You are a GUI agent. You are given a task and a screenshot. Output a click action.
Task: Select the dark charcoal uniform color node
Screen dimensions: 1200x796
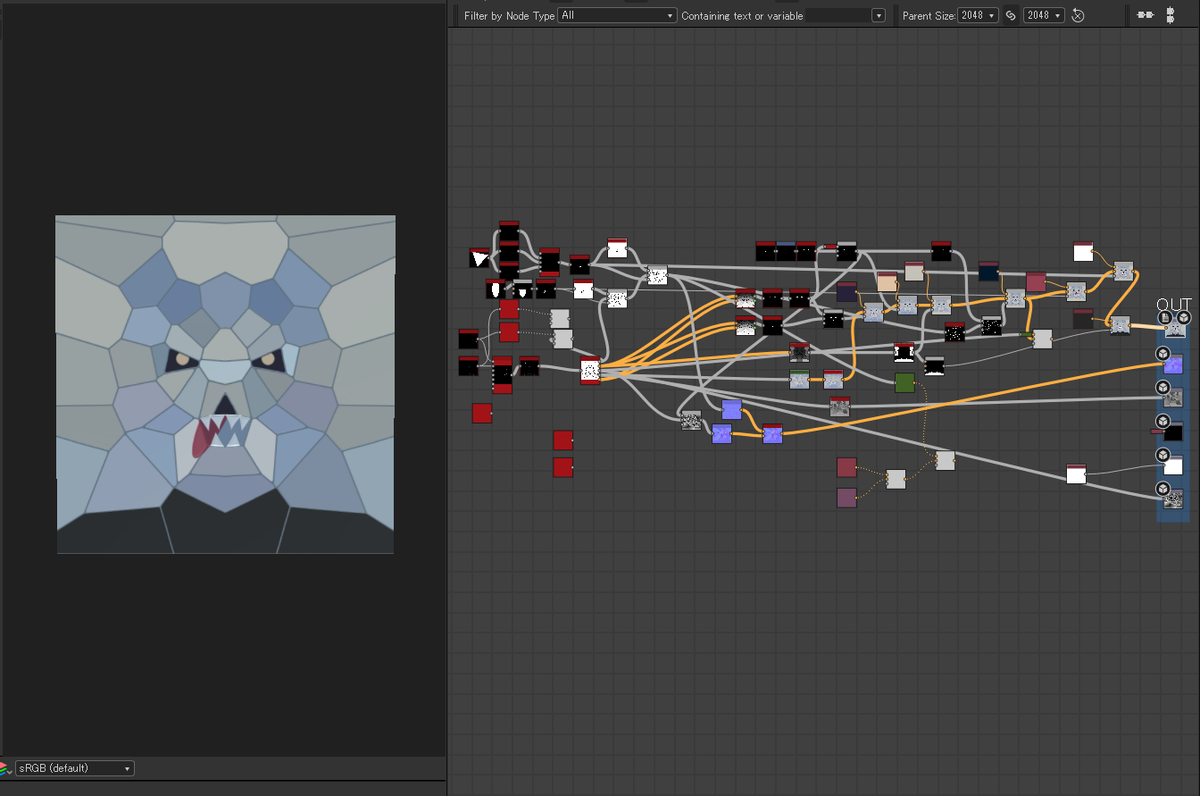pos(1083,319)
